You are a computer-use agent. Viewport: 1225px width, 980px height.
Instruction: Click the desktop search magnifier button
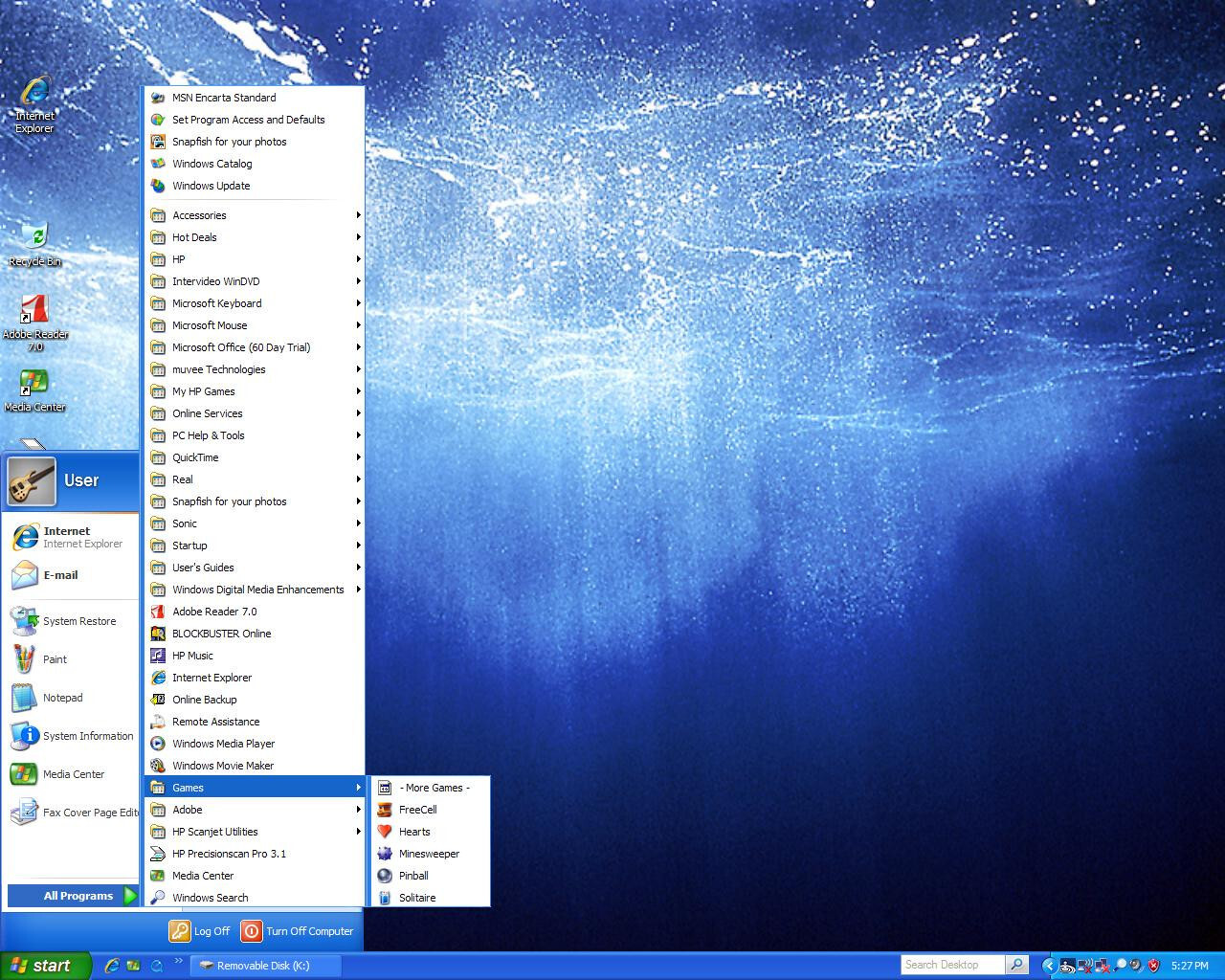(x=1017, y=965)
